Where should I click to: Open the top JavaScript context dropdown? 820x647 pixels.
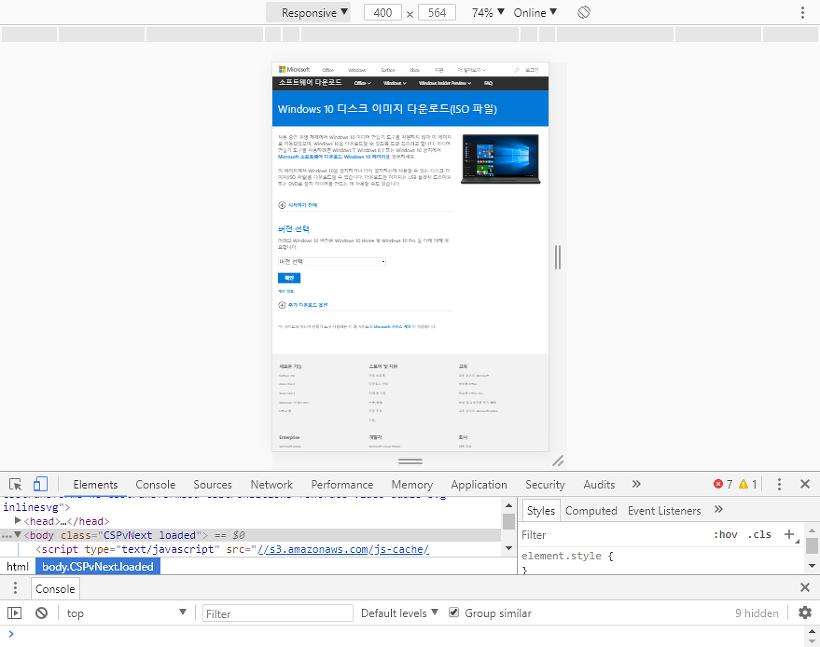(x=126, y=613)
